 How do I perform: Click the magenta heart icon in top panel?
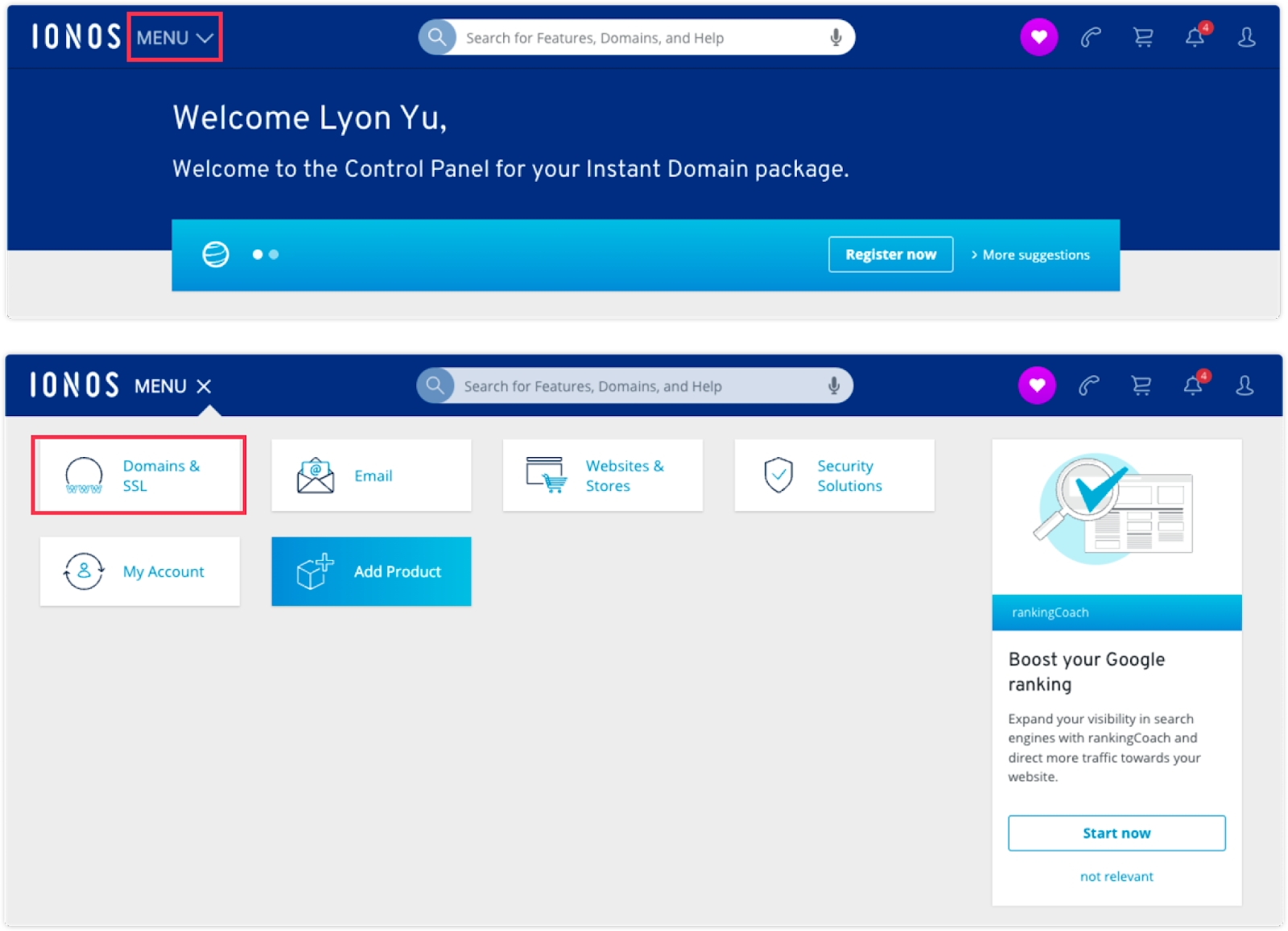(x=1039, y=37)
